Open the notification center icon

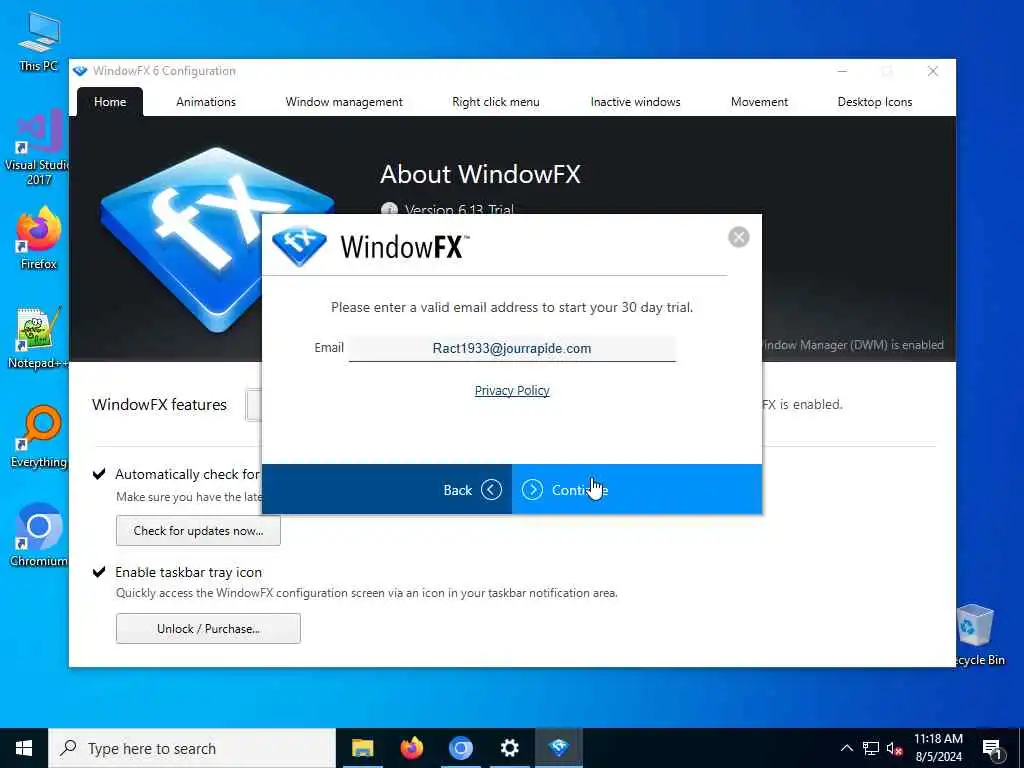pos(992,748)
